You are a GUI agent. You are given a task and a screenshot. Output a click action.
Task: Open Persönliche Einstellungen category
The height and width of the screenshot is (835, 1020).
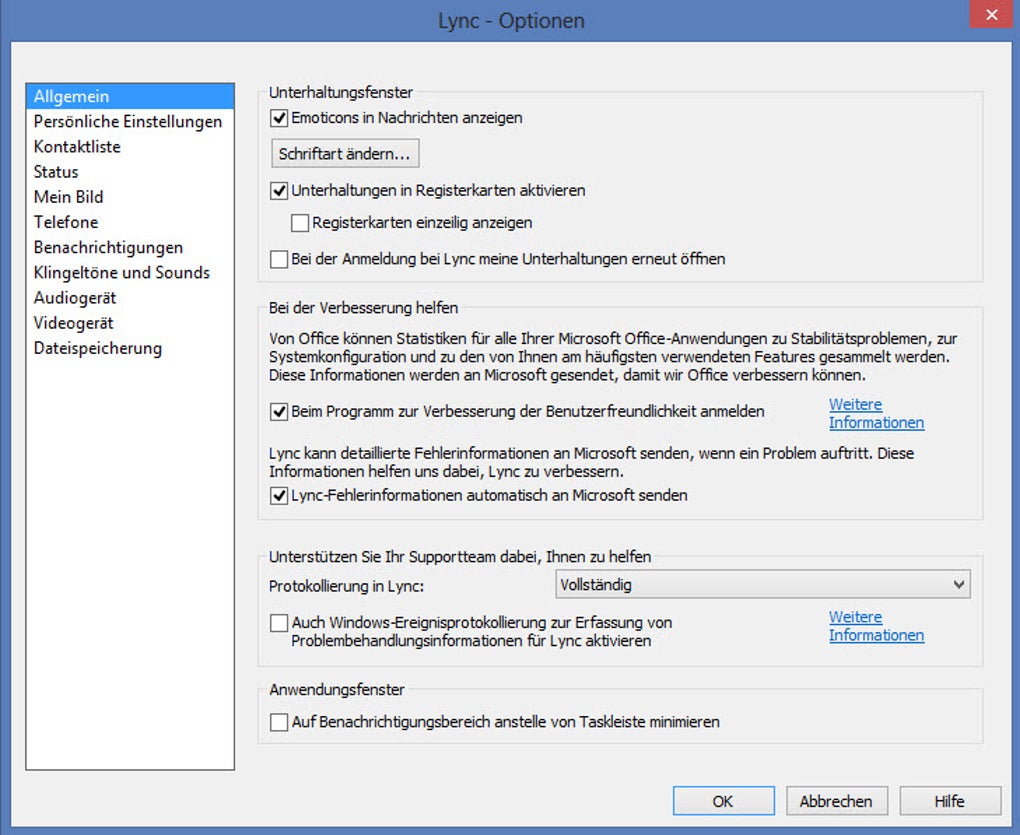click(128, 122)
